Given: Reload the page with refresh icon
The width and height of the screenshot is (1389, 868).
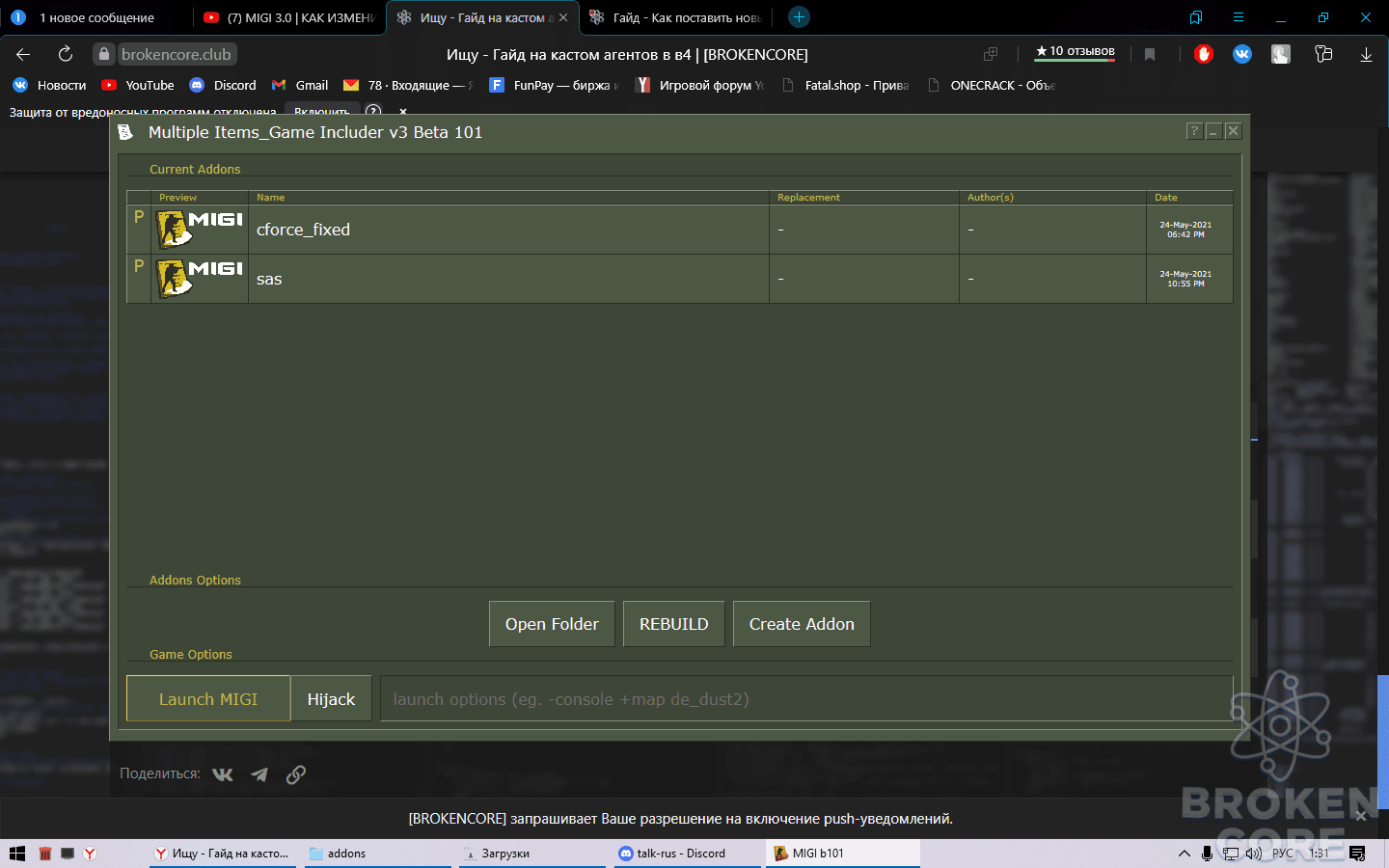Looking at the screenshot, I should [66, 54].
